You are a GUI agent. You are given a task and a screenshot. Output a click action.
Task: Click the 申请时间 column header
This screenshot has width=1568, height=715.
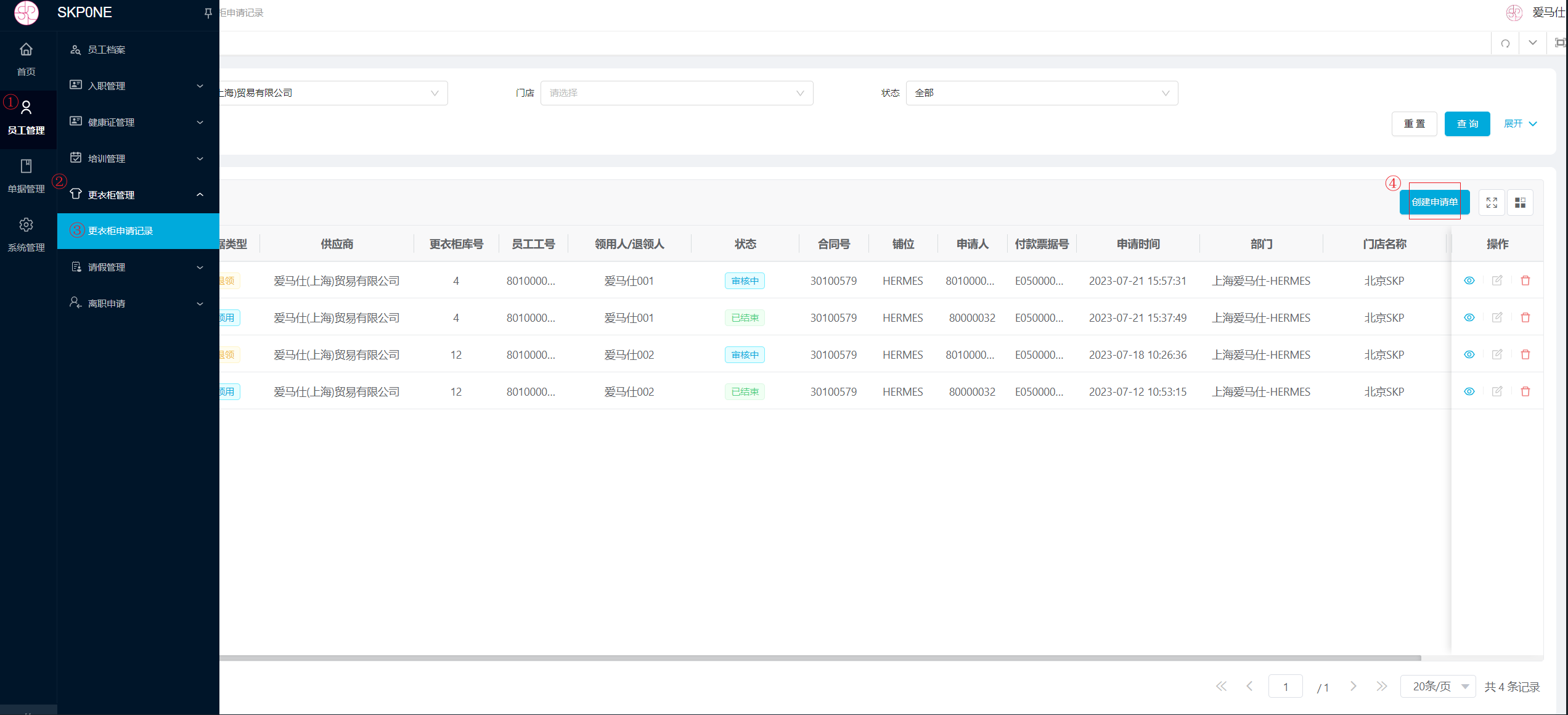pos(1138,244)
